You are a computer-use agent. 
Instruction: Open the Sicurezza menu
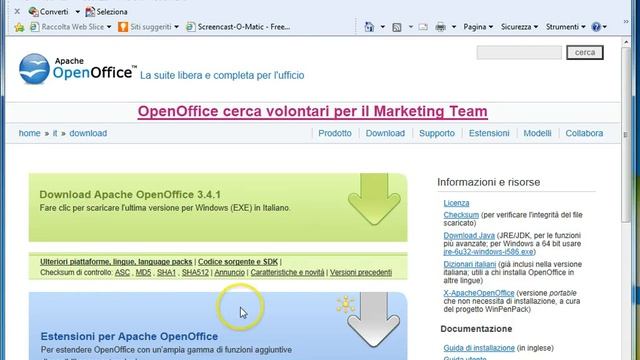click(x=519, y=27)
